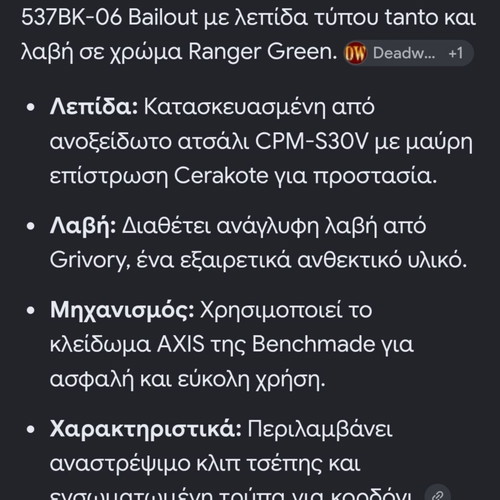Open the Deadw... source citation chip
The image size is (500, 500).
point(409,53)
